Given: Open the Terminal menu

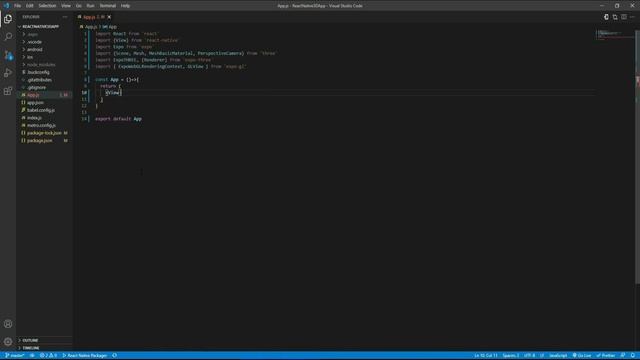Looking at the screenshot, I should coord(108,6).
